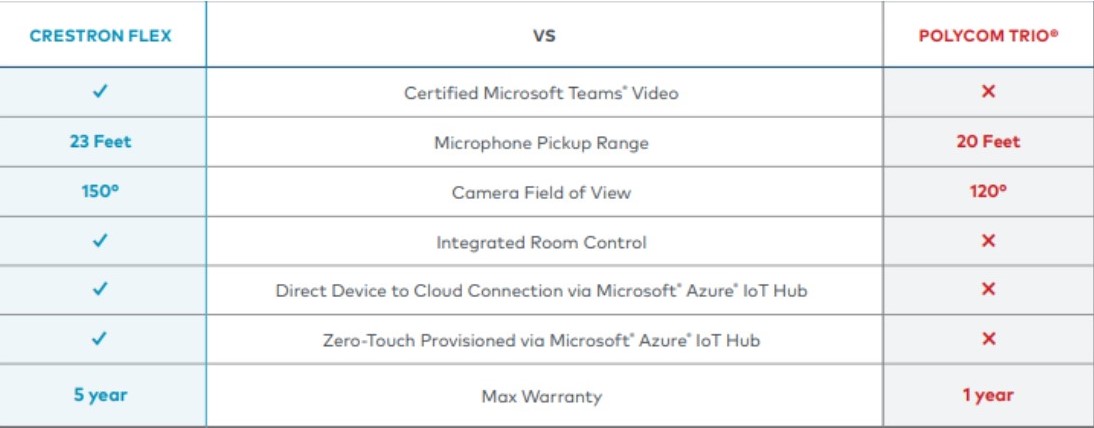The width and height of the screenshot is (1094, 428).
Task: Click the Microphone Pickup Range label
Action: coord(541,143)
